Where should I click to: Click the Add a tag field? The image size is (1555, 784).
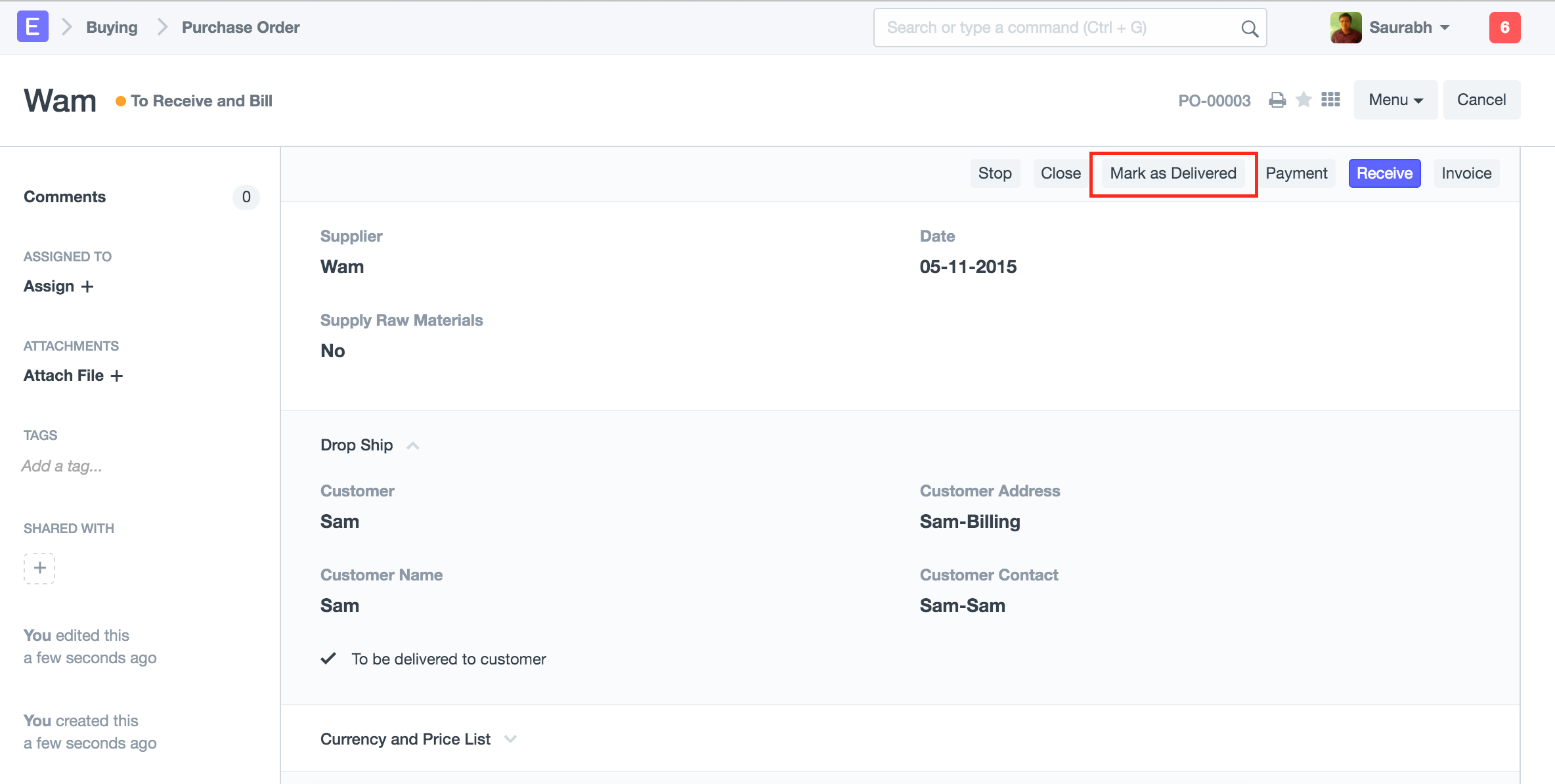(62, 466)
